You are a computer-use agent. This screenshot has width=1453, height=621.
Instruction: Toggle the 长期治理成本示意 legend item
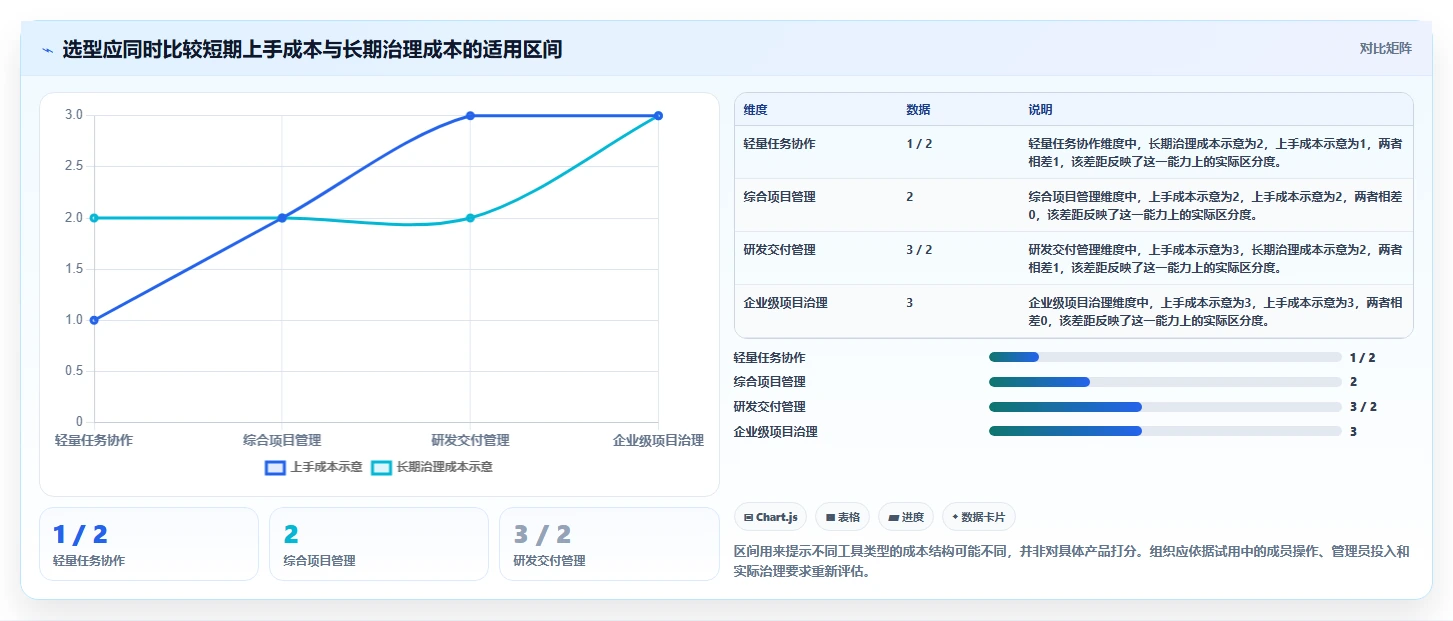click(432, 467)
